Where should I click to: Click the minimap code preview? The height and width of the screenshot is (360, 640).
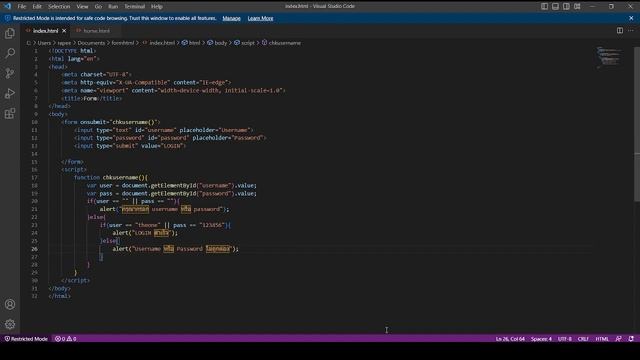pos(610,58)
